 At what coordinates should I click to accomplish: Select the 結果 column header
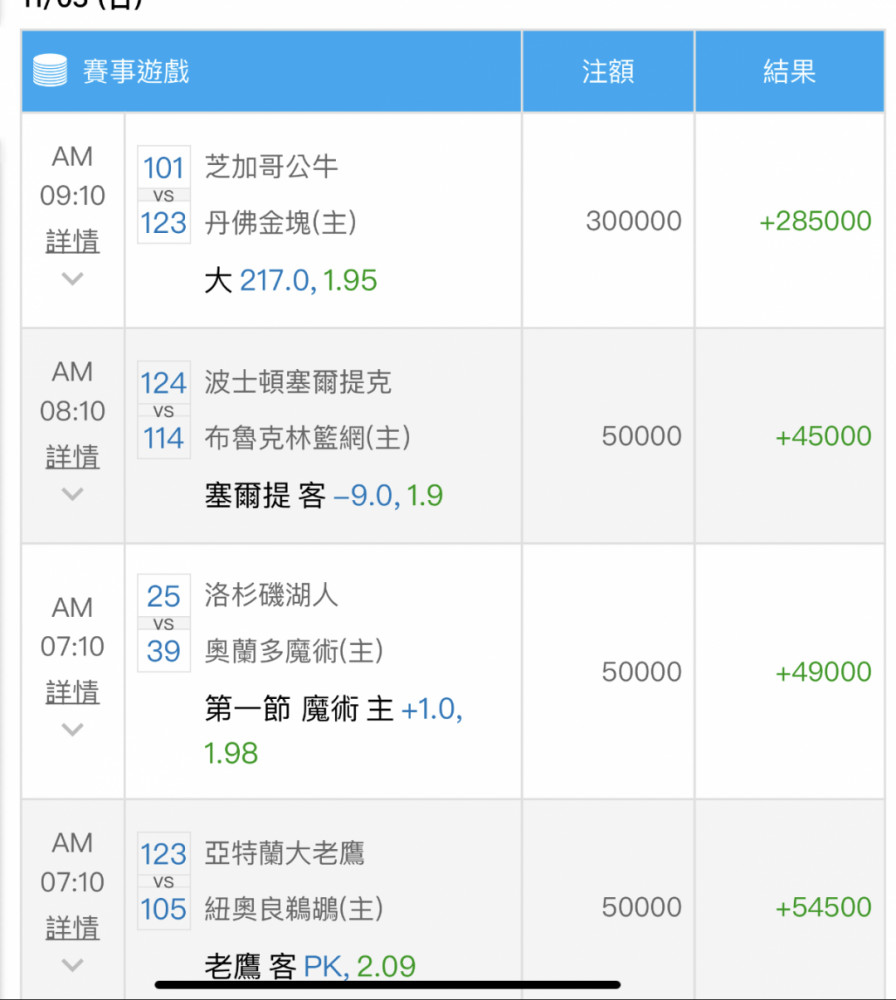(x=790, y=71)
